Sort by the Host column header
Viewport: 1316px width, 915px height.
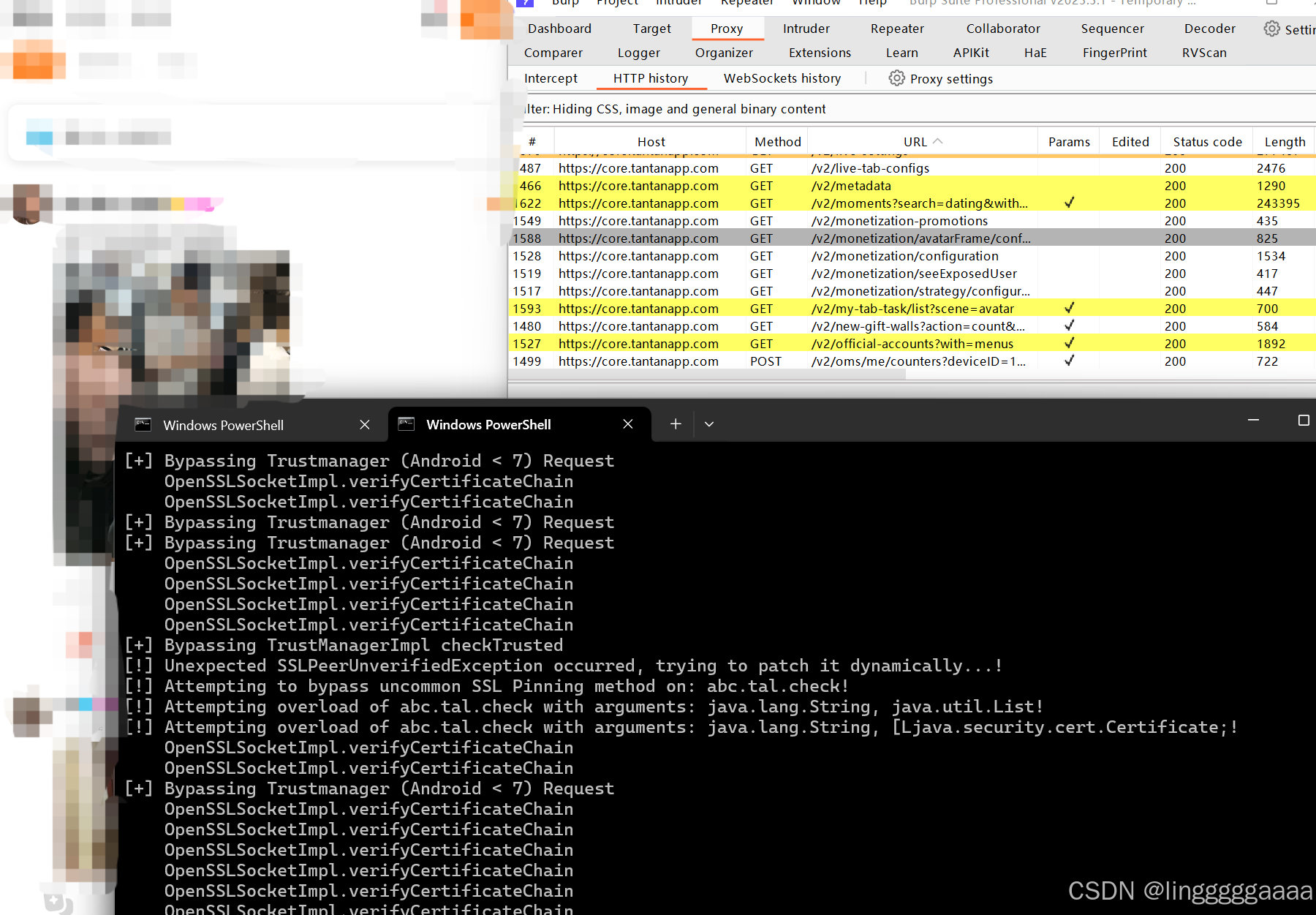click(651, 142)
